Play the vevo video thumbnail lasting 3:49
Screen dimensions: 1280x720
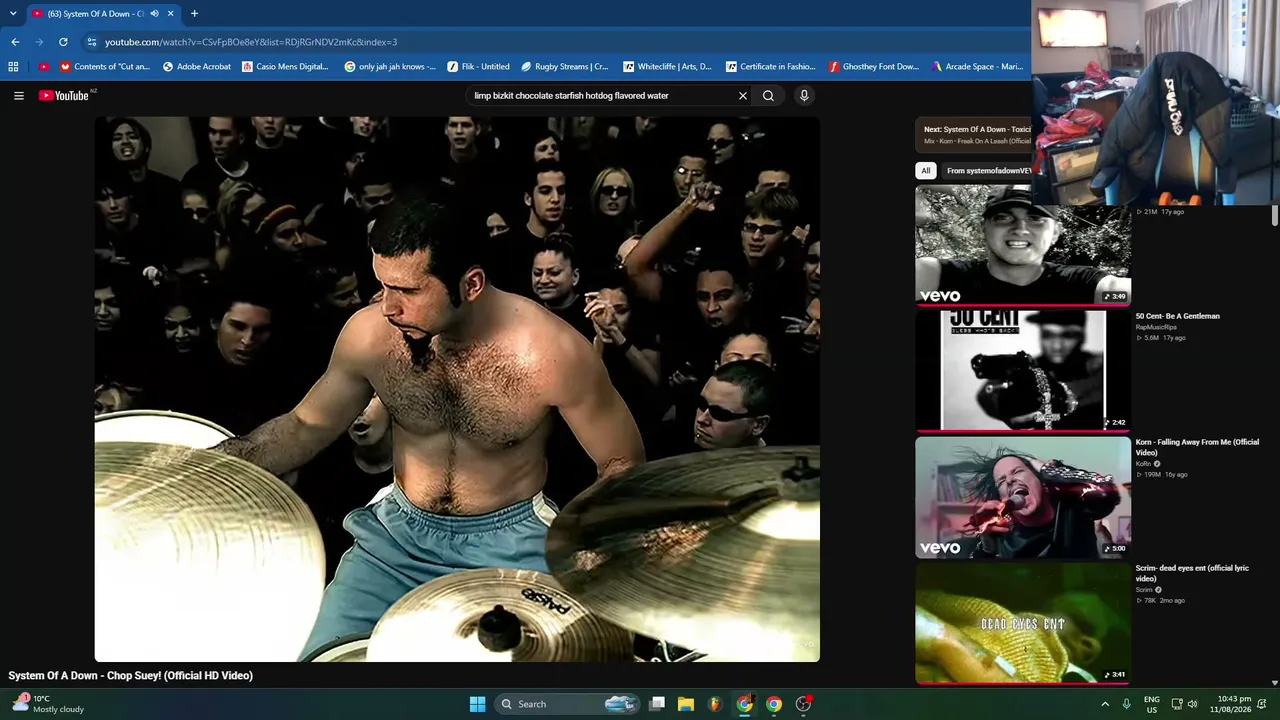click(1023, 245)
